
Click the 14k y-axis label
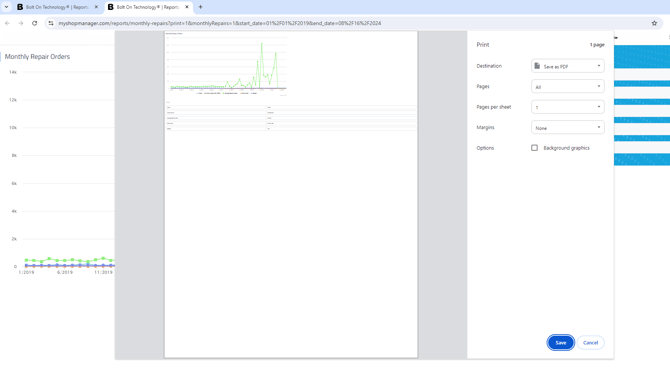[x=13, y=72]
